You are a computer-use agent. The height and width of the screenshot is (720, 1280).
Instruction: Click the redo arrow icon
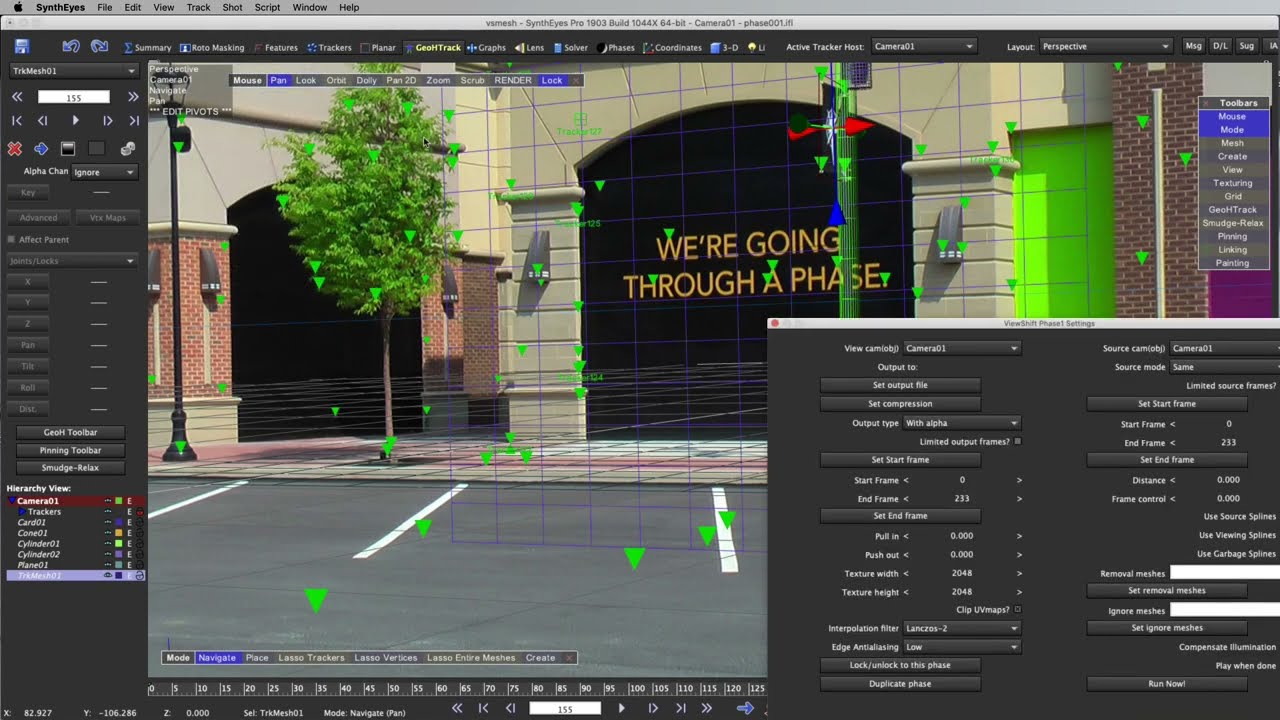coord(99,46)
